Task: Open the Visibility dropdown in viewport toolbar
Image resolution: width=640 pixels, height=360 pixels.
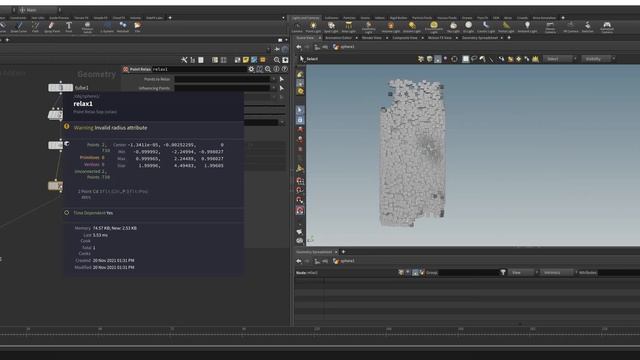Action: pyautogui.click(x=598, y=59)
